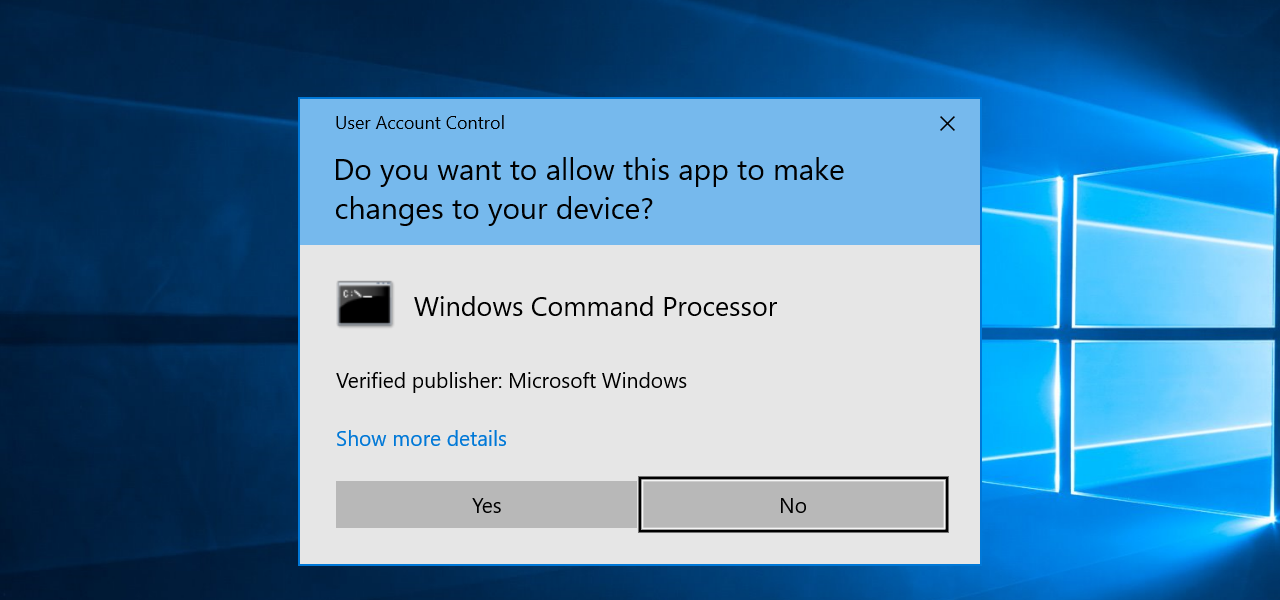Select the User Account Control title text
Image resolution: width=1280 pixels, height=600 pixels.
point(419,122)
